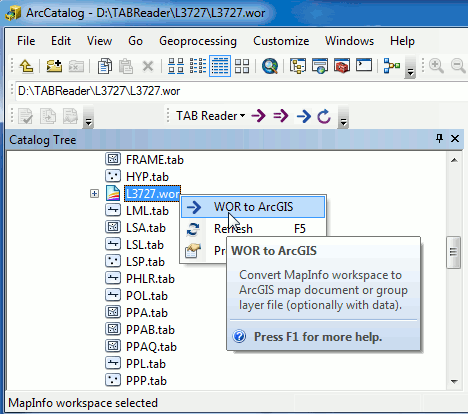The image size is (468, 414).
Task: Select PPL.tab in the tree
Action: click(146, 364)
